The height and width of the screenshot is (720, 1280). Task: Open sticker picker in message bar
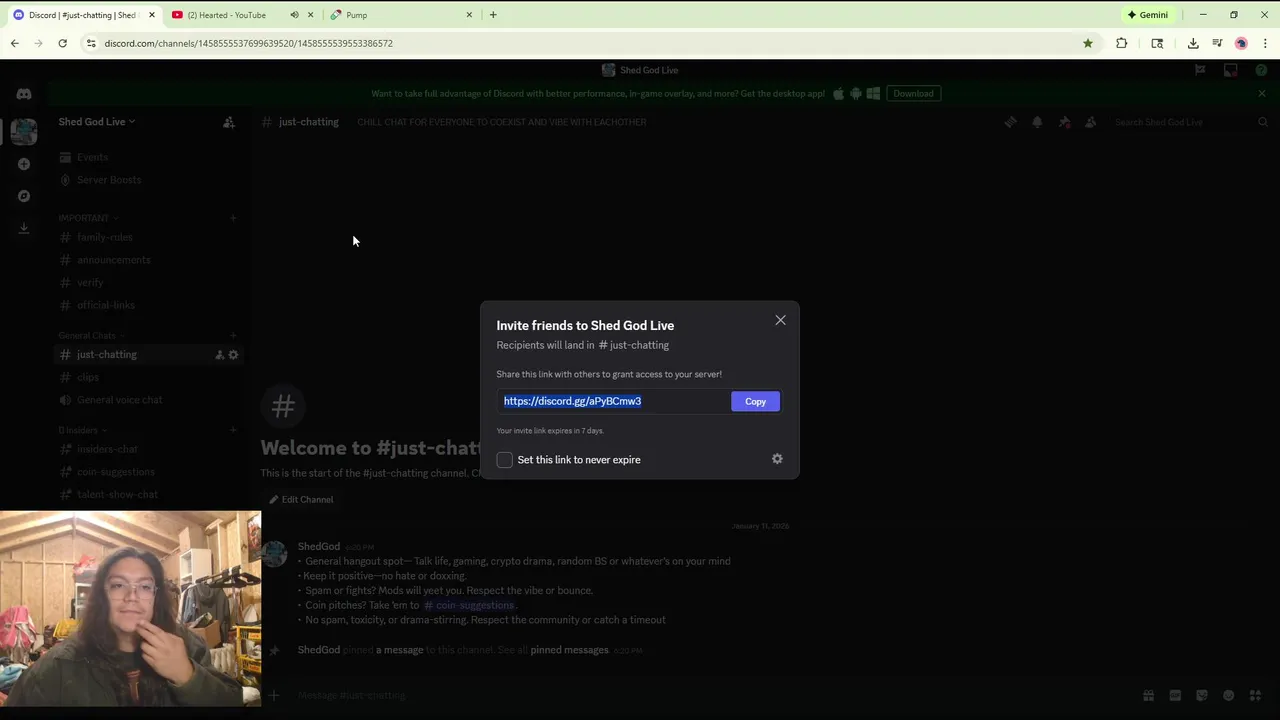(1202, 695)
